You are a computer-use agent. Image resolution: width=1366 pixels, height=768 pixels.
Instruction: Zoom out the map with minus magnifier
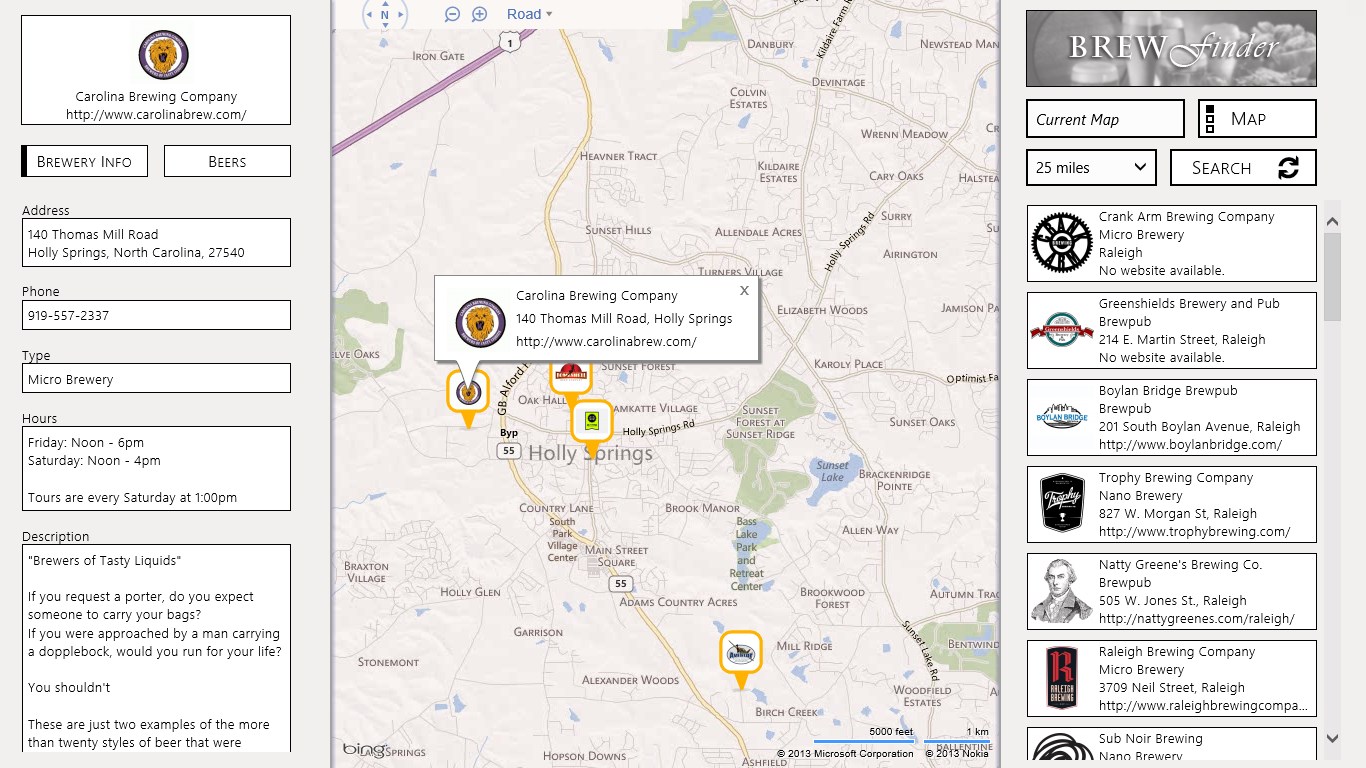[452, 14]
